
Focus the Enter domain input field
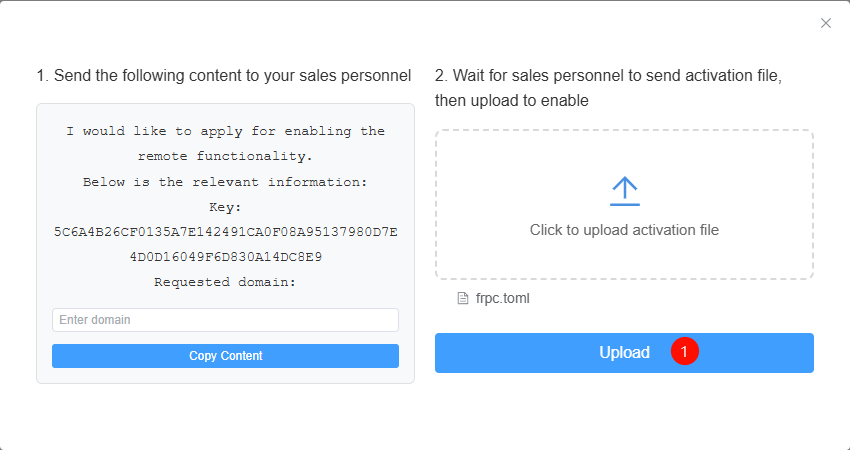225,320
